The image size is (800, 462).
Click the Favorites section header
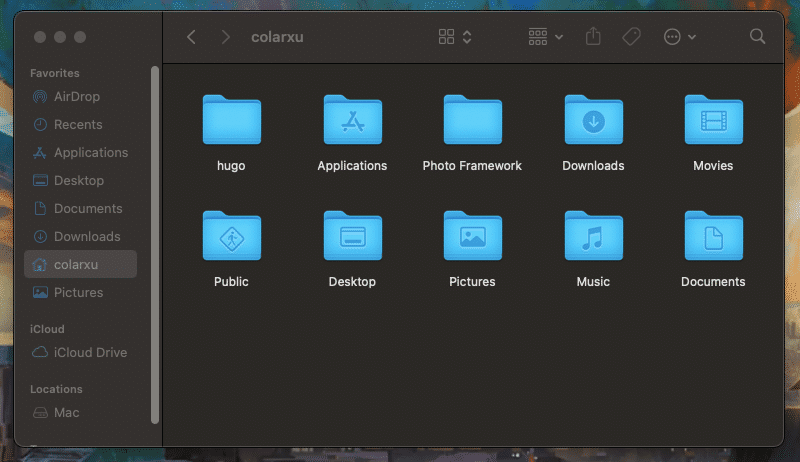[x=55, y=73]
